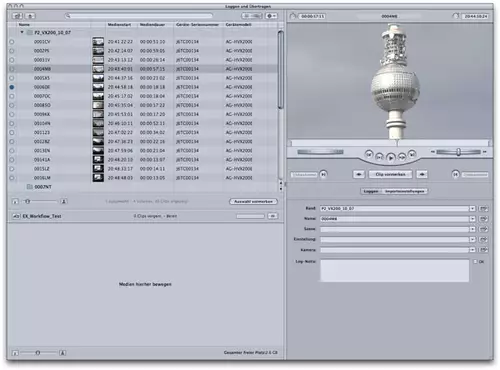Click the mark In point button
This screenshot has width=500, height=370.
[x=323, y=174]
